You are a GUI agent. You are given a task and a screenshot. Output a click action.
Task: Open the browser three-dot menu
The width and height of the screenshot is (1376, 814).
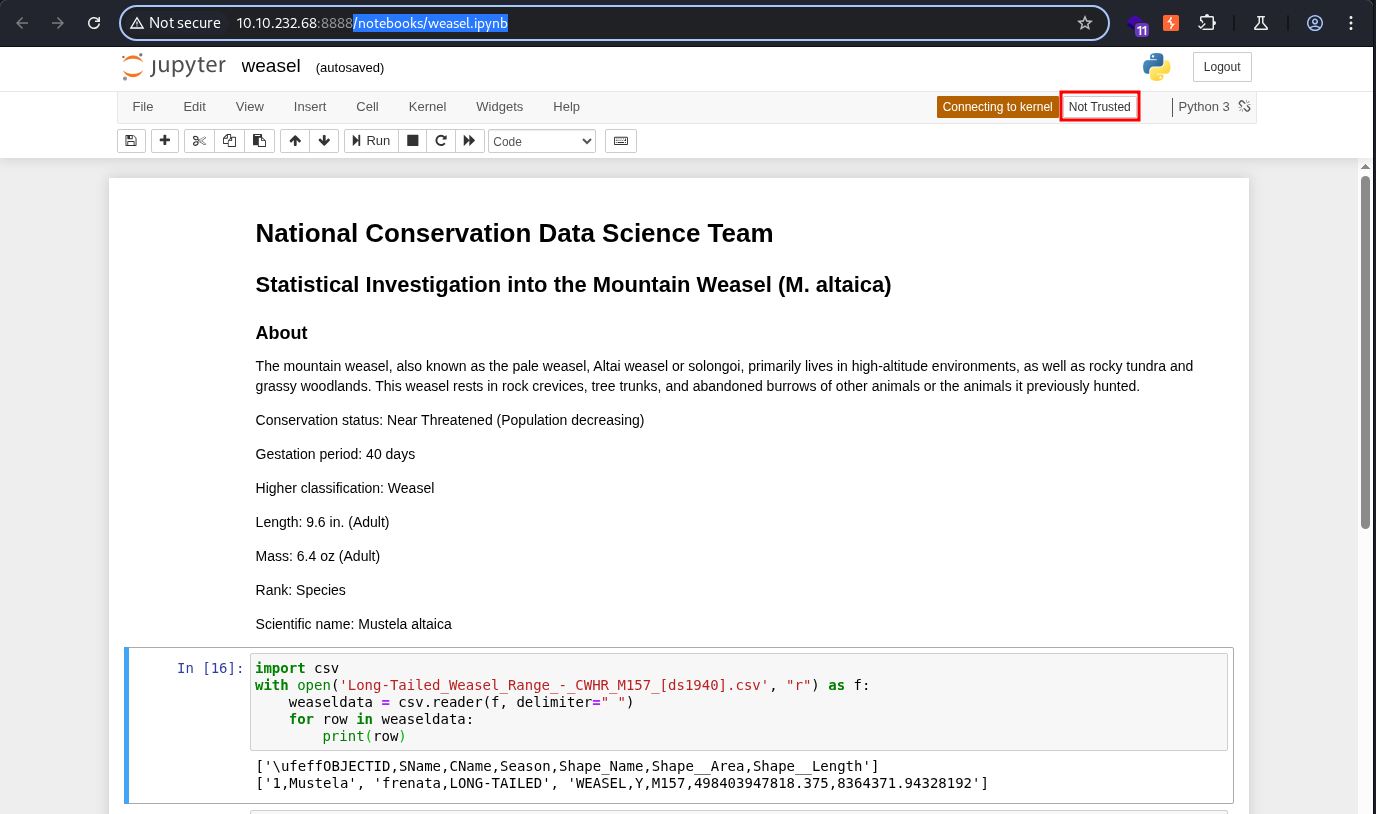(x=1351, y=23)
